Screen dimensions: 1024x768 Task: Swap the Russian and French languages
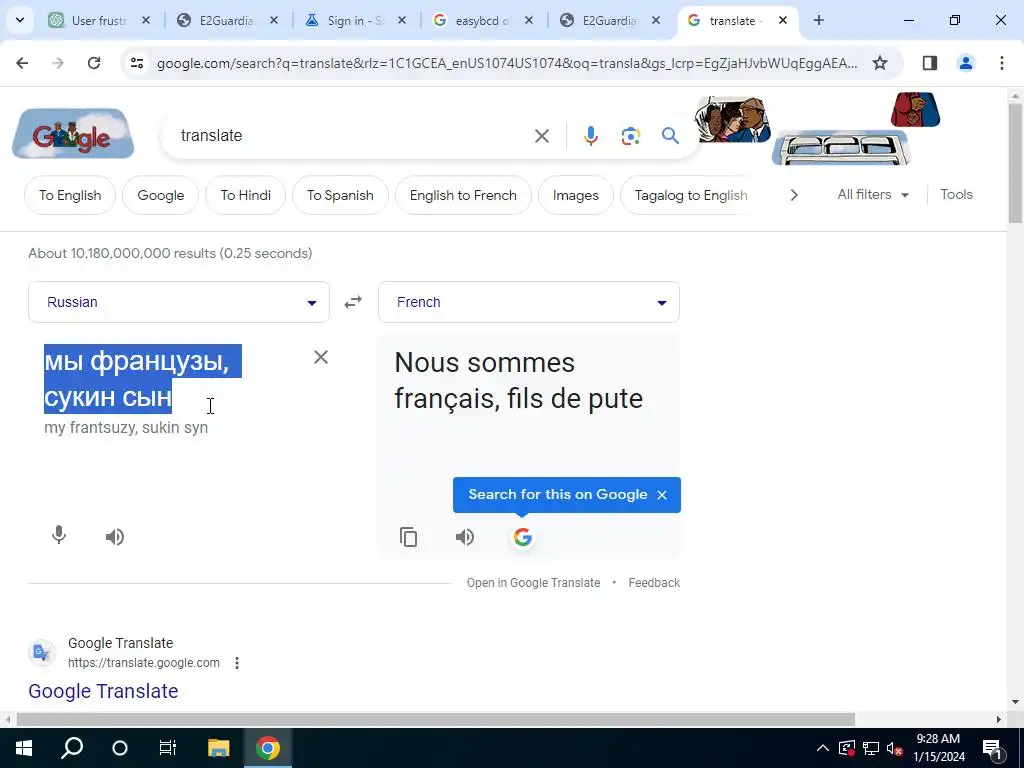tap(353, 302)
